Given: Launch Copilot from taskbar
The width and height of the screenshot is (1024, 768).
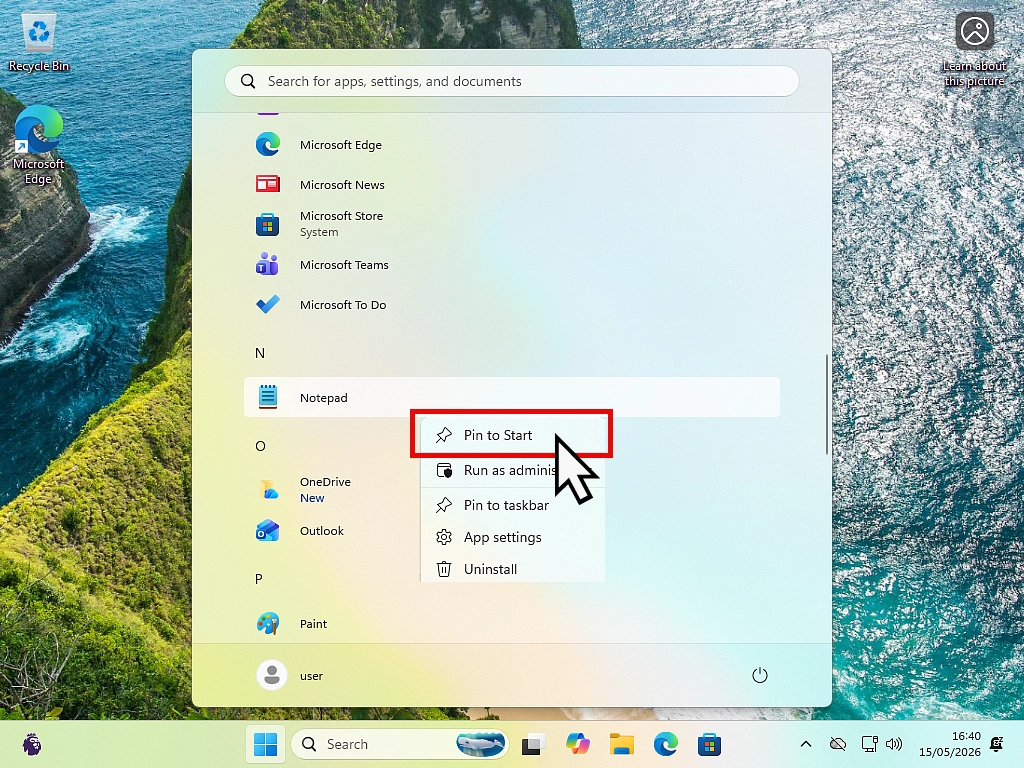Looking at the screenshot, I should pyautogui.click(x=577, y=744).
